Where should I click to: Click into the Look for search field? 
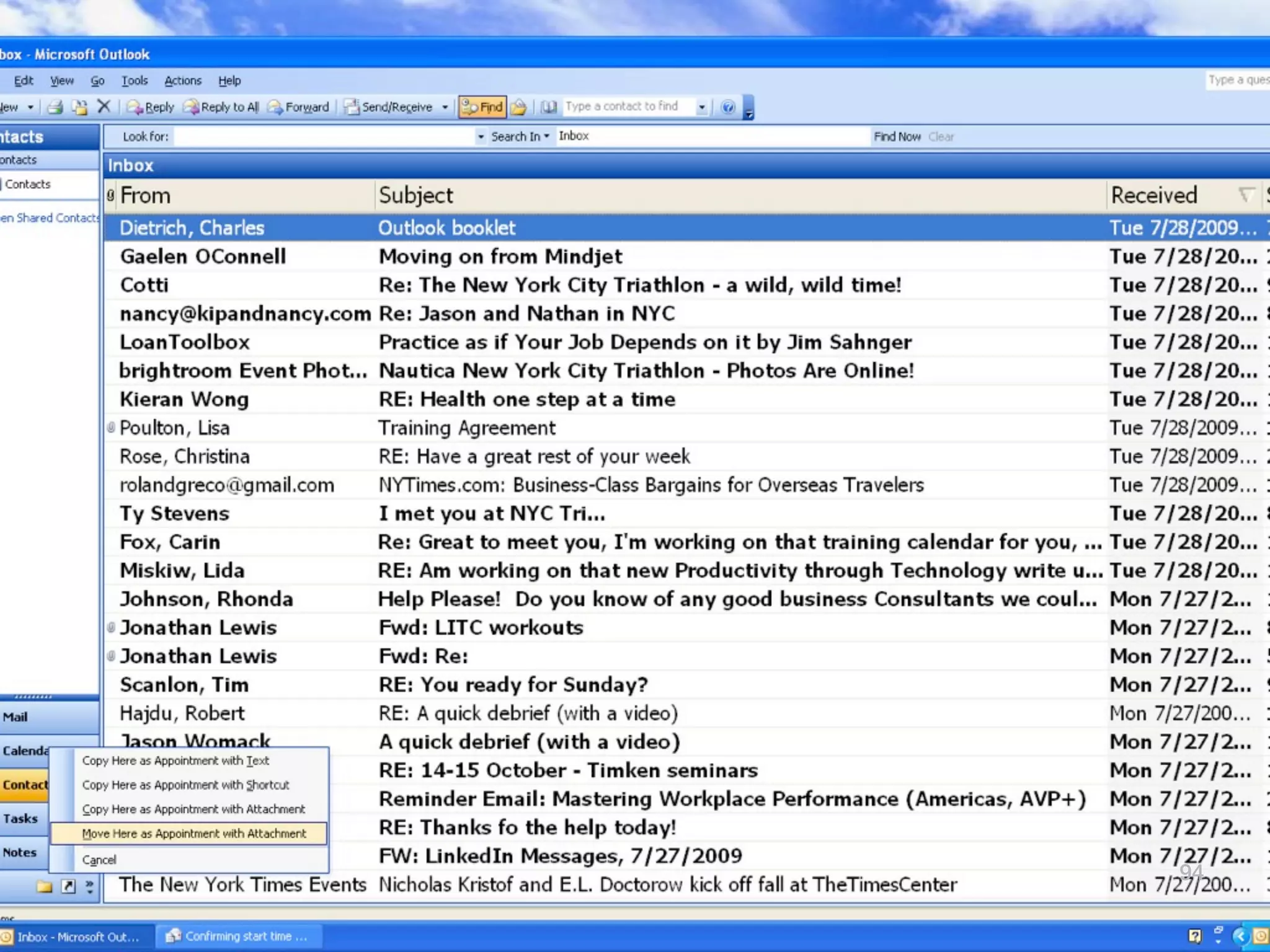(x=322, y=136)
